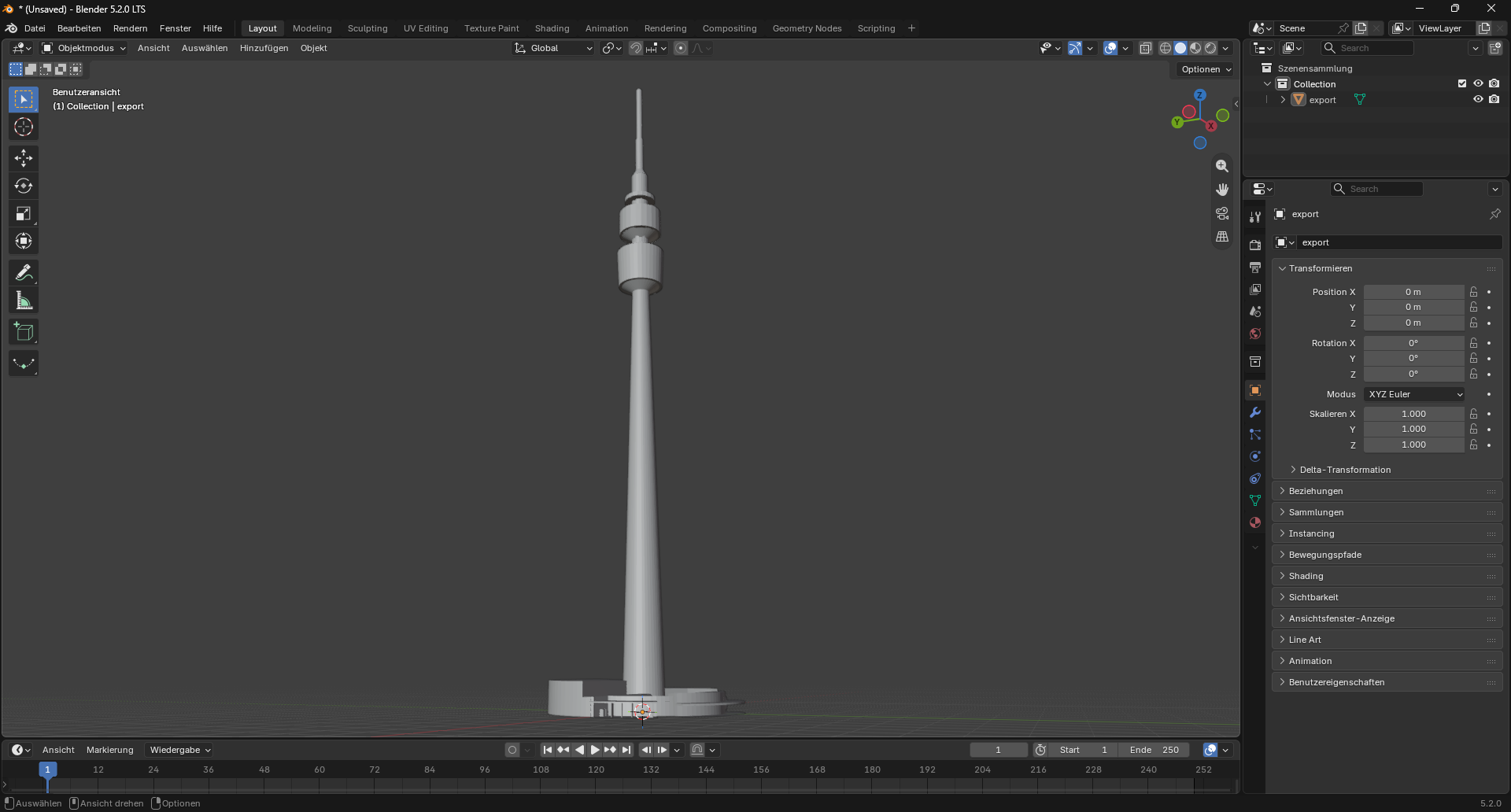
Task: Toggle camera view in viewport
Action: pos(1222,213)
